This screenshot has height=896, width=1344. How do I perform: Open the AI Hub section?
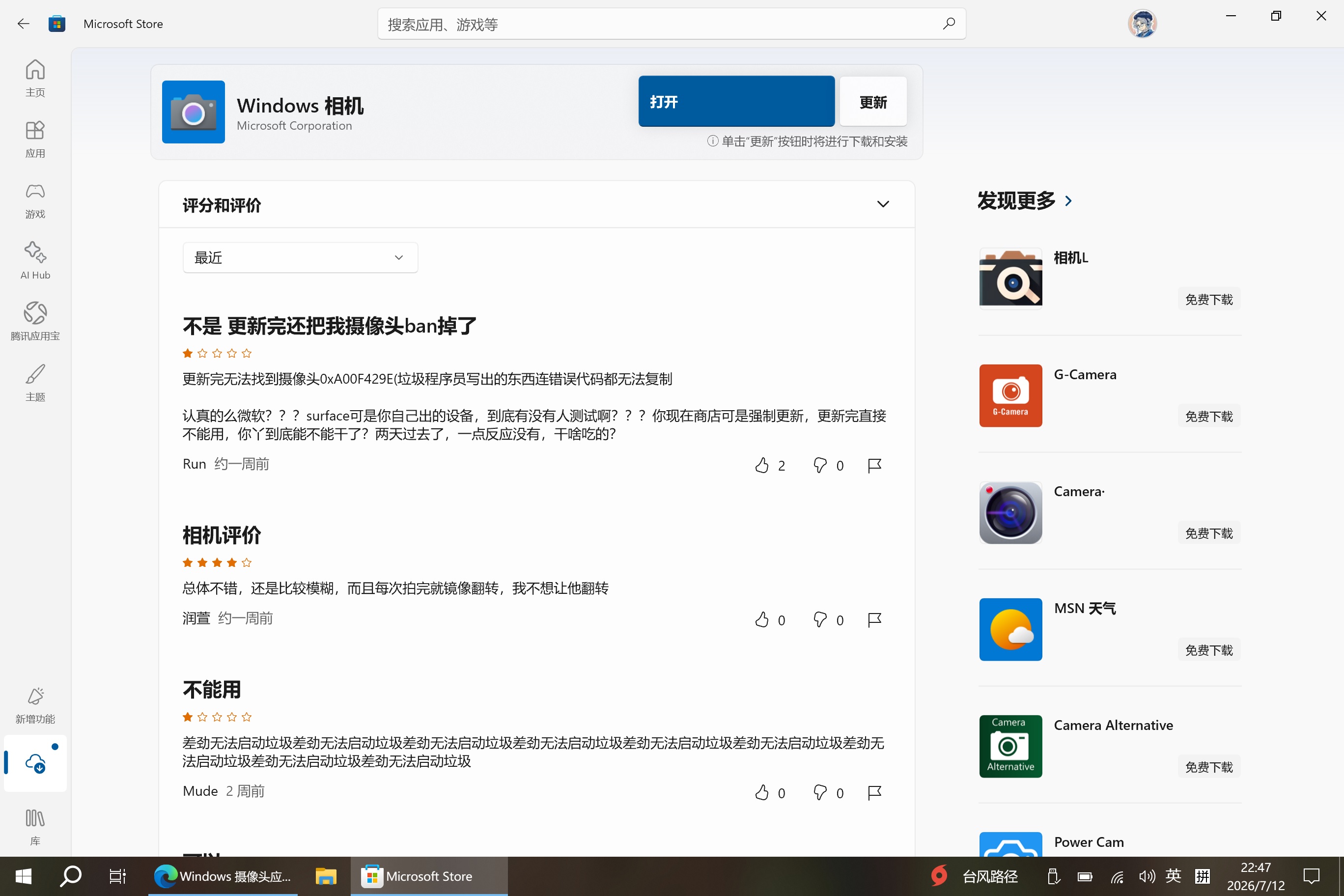pos(35,261)
